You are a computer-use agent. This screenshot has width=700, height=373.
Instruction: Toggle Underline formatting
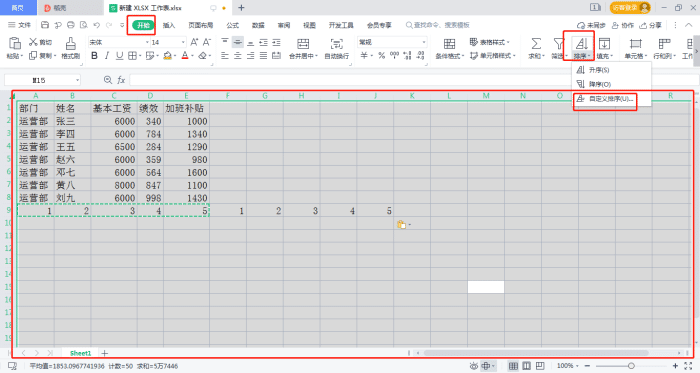(119, 56)
